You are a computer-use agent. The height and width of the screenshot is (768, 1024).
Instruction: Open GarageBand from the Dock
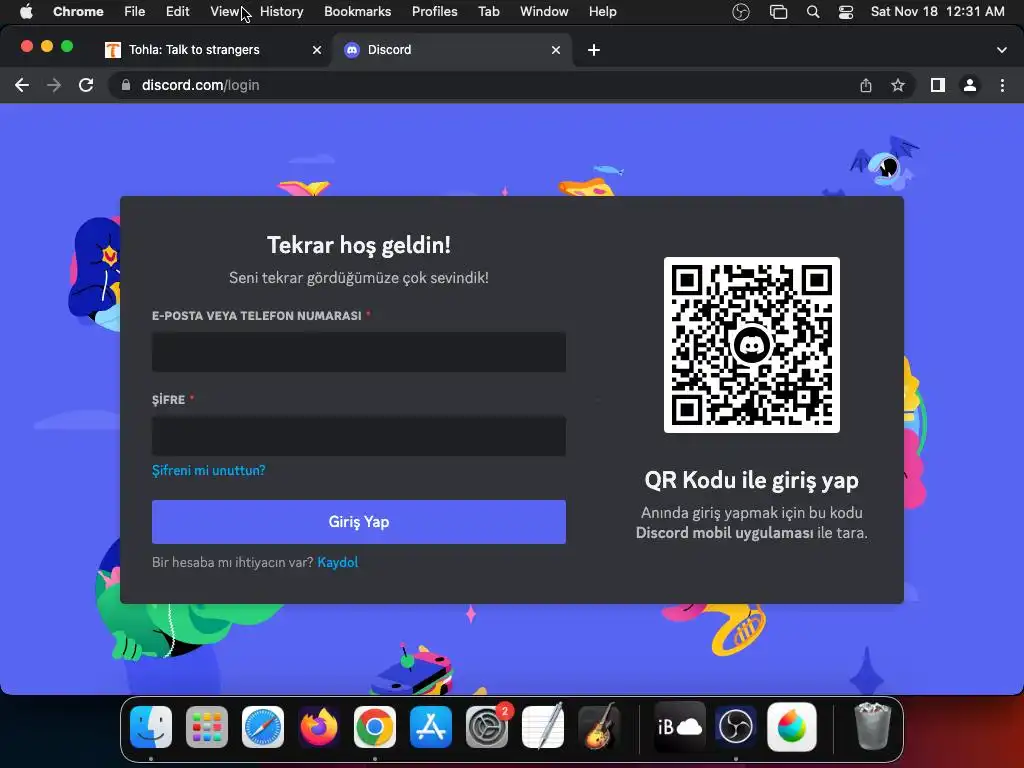tap(599, 727)
